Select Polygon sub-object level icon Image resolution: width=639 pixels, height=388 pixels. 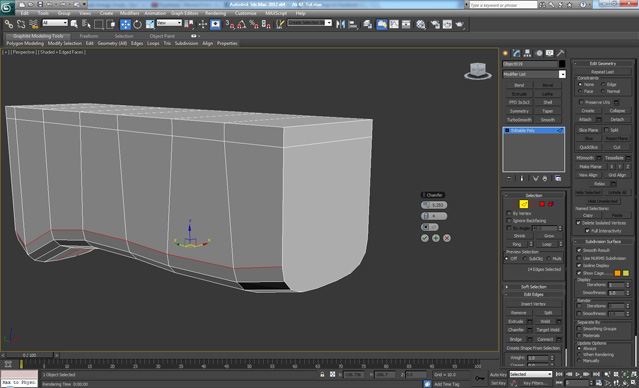coord(542,204)
